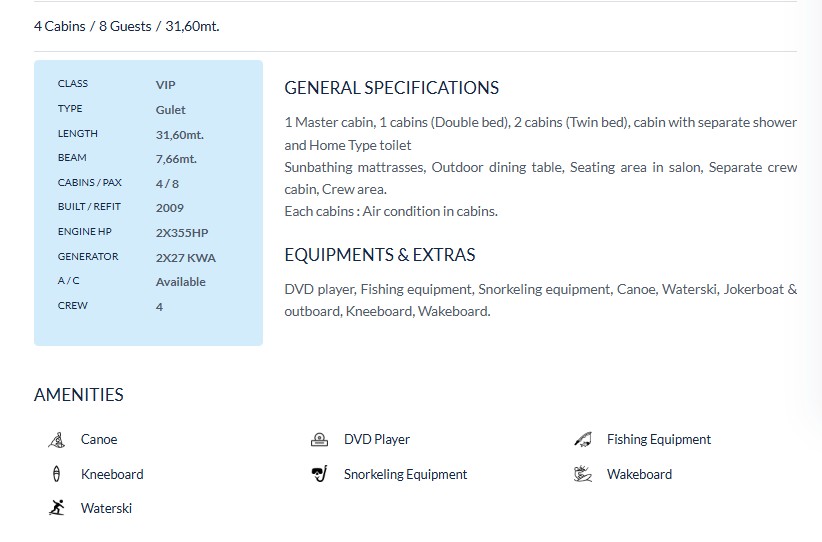
Task: Click the DVD Player amenity icon
Action: 320,440
